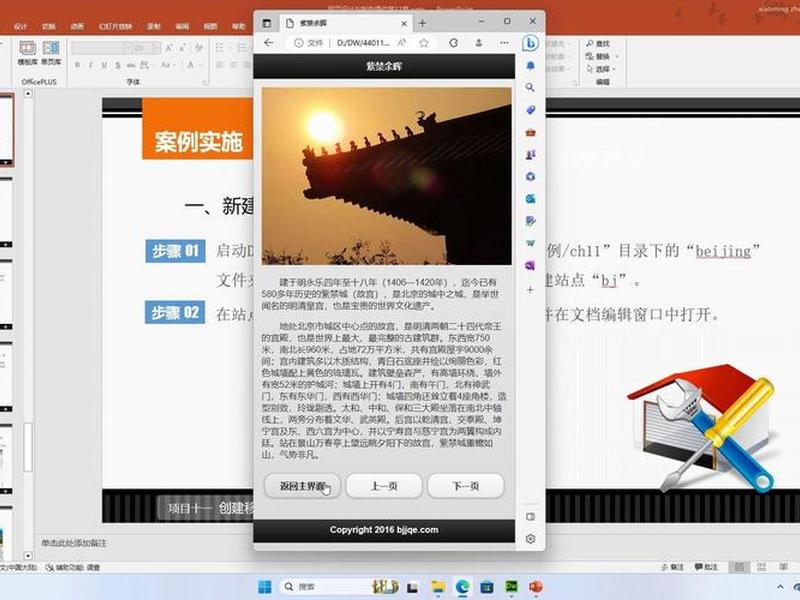800x600 pixels.
Task: Open the 动画 ribbon tab in PowerPoint
Action: pos(77,26)
